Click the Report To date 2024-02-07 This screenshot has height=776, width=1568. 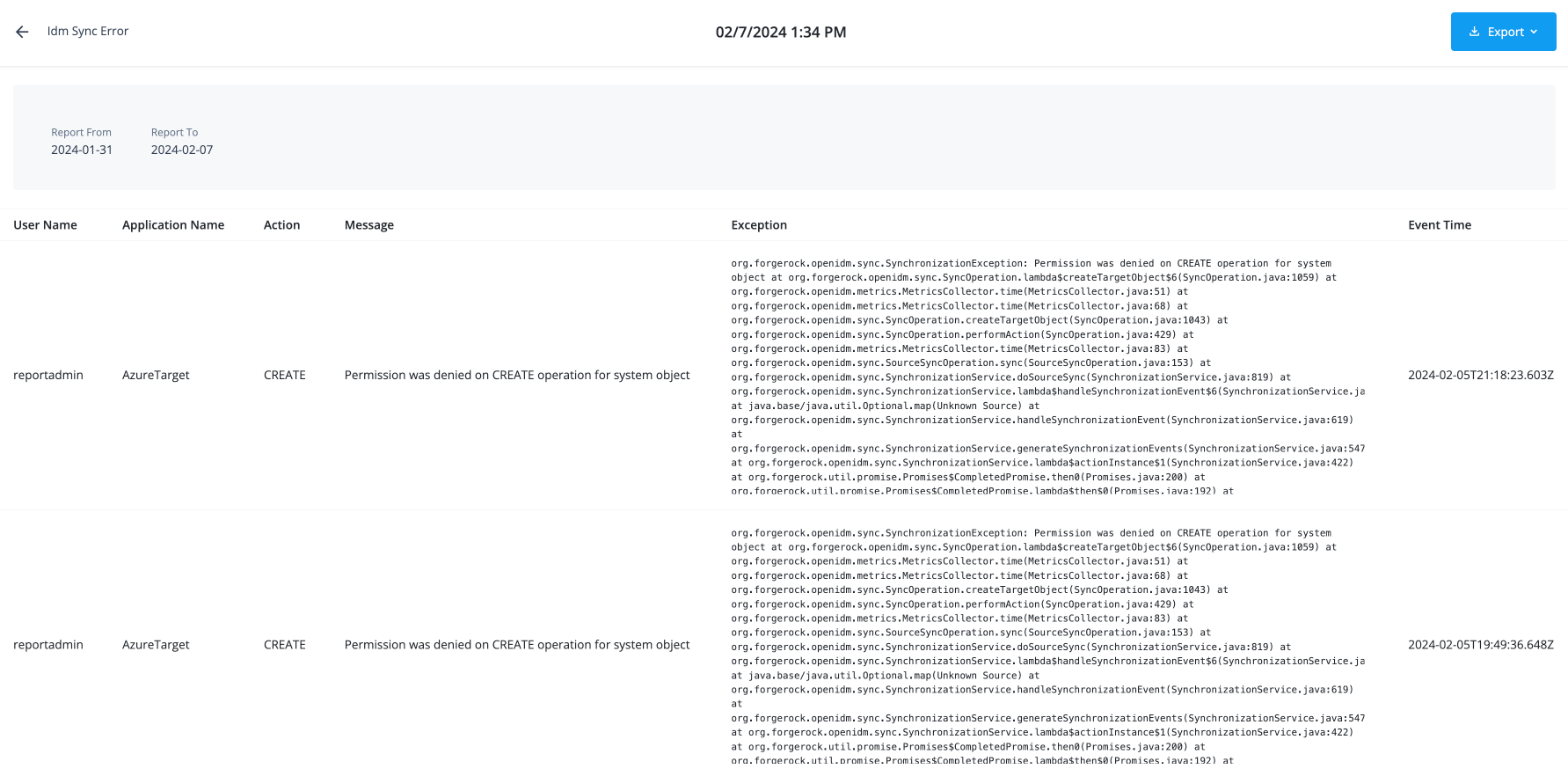click(182, 150)
